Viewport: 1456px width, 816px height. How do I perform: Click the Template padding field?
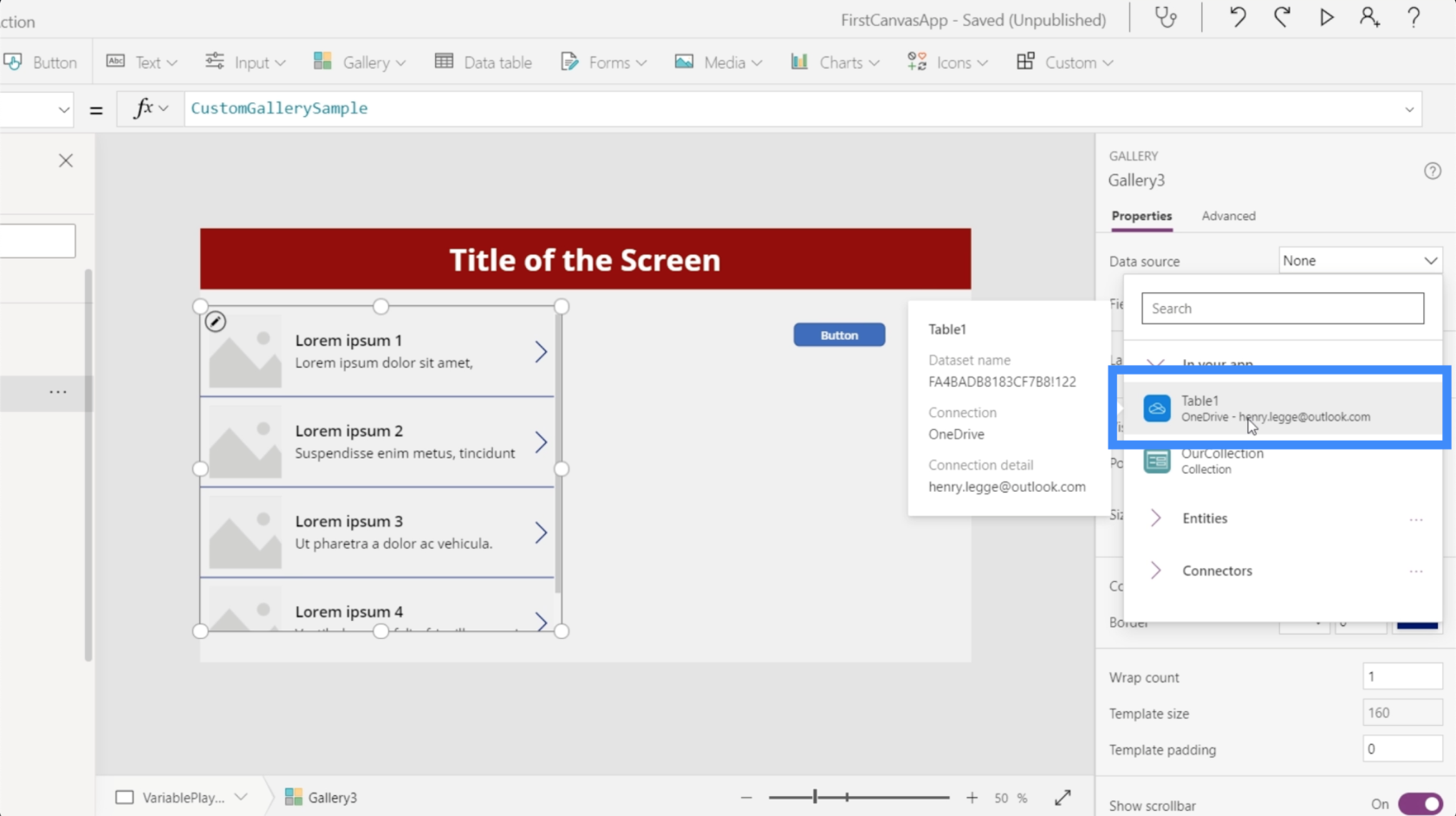(x=1402, y=749)
